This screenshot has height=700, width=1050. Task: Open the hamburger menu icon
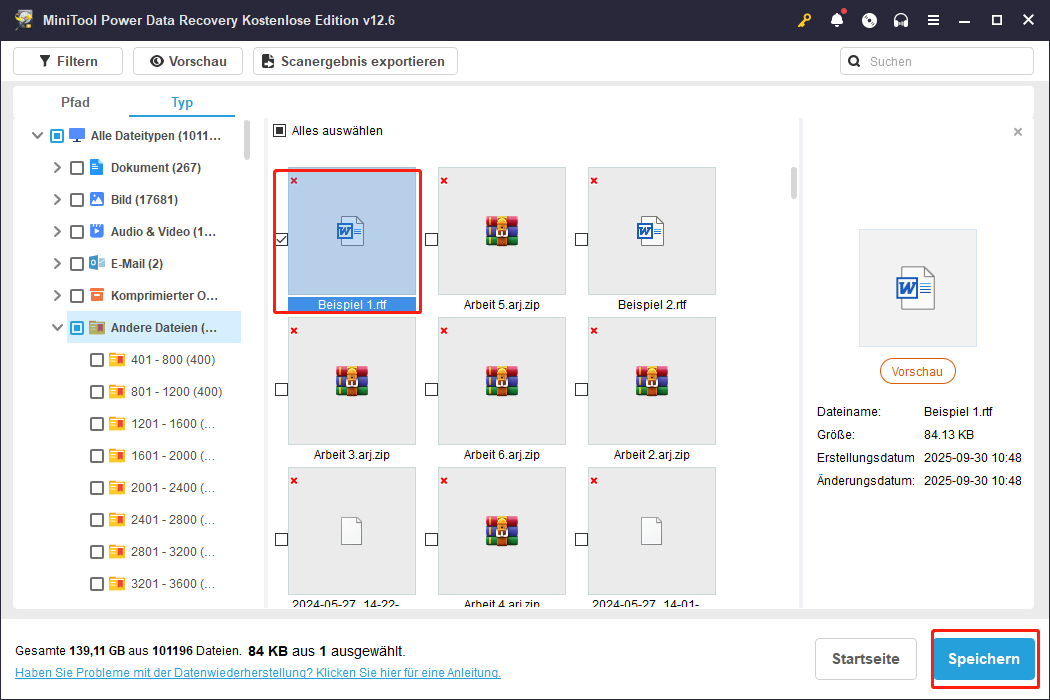pos(933,20)
